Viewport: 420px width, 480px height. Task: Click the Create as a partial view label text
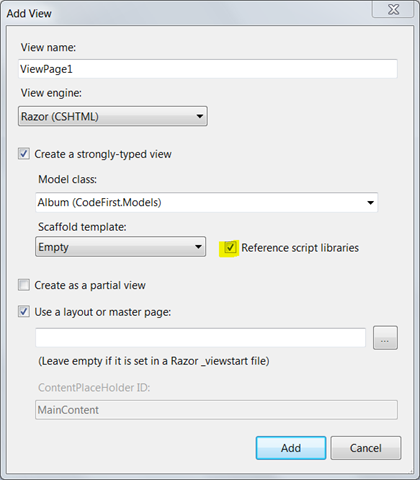pyautogui.click(x=90, y=285)
